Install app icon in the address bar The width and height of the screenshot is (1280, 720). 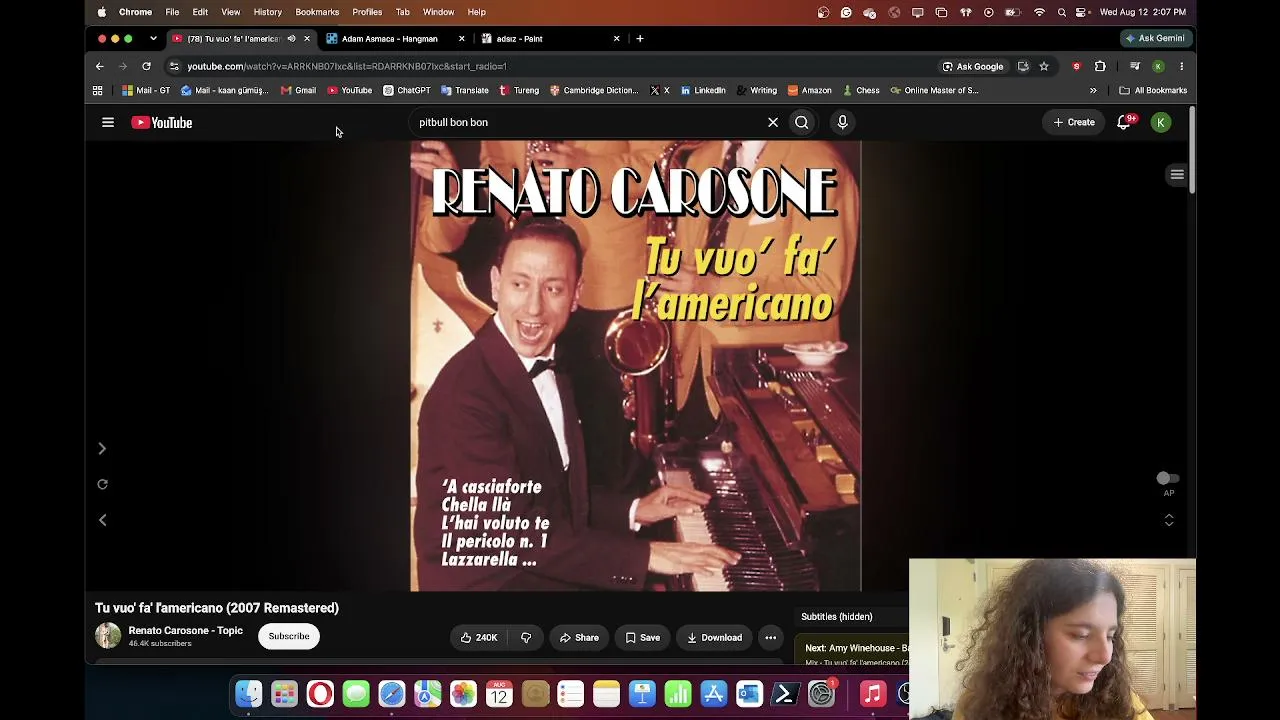coord(1023,66)
